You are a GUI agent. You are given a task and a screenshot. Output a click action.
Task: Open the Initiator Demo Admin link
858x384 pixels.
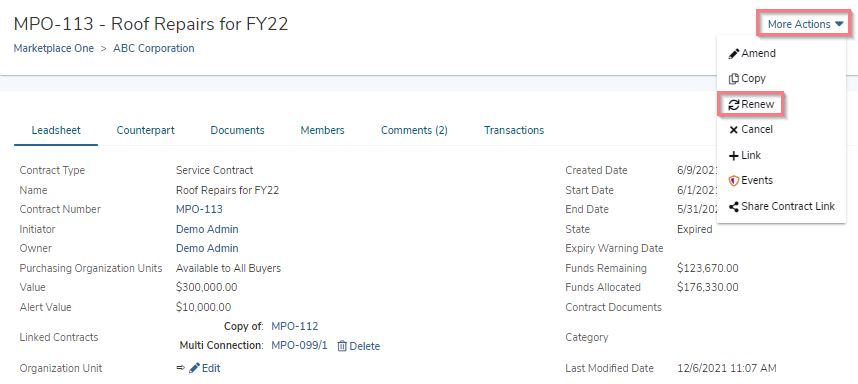pyautogui.click(x=207, y=229)
